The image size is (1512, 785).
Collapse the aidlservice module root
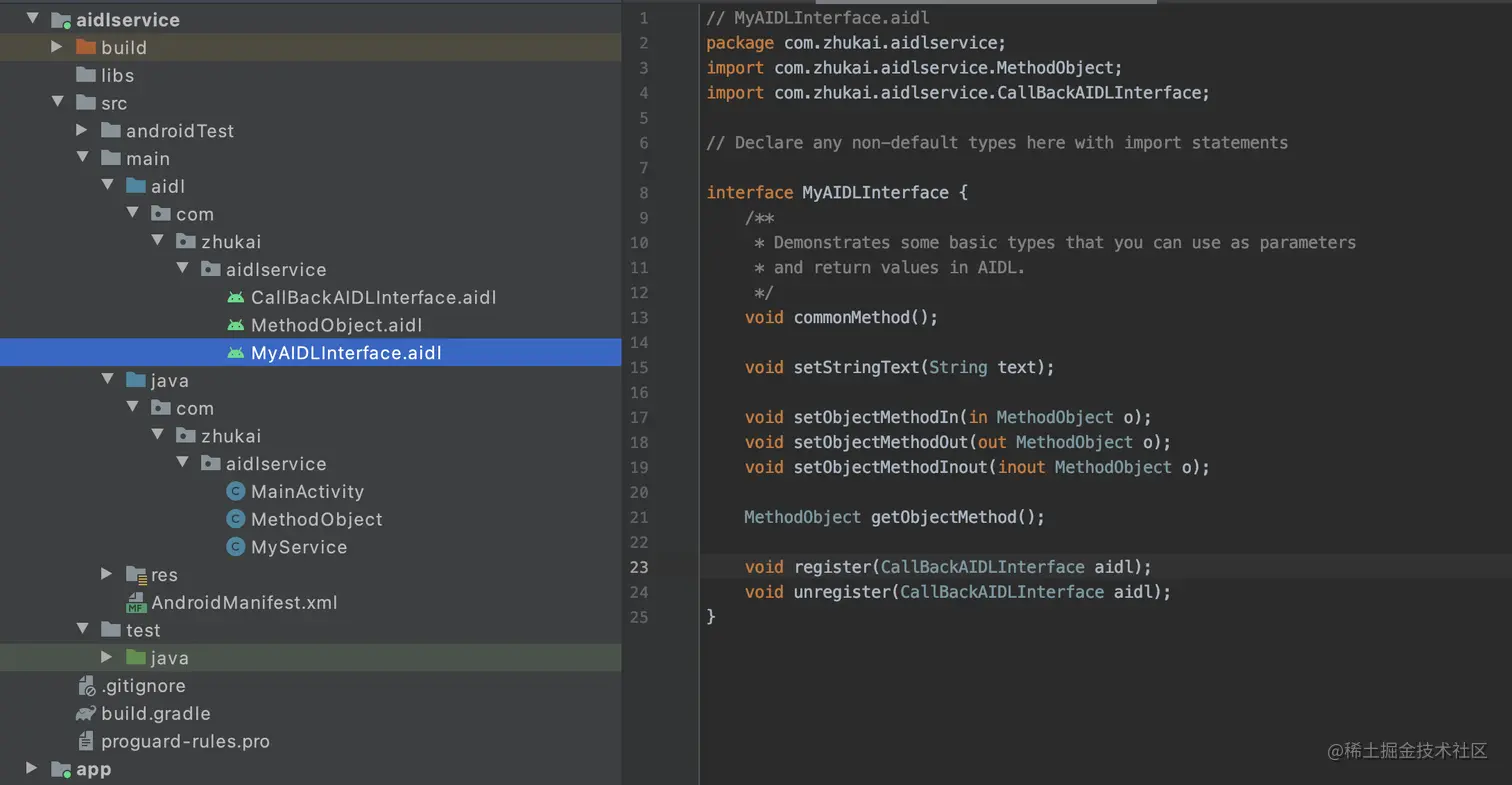point(32,19)
